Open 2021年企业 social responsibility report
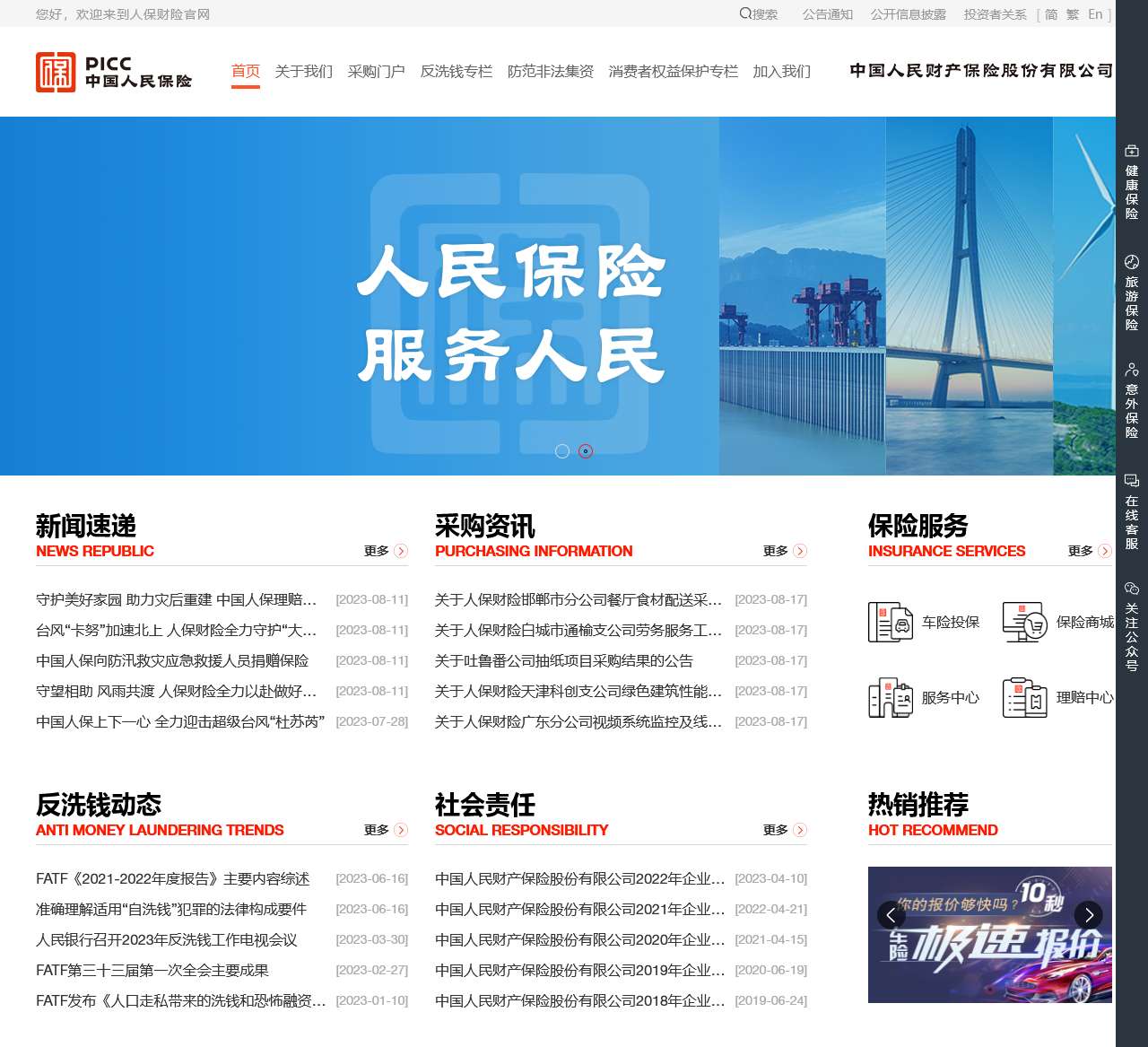 580,909
